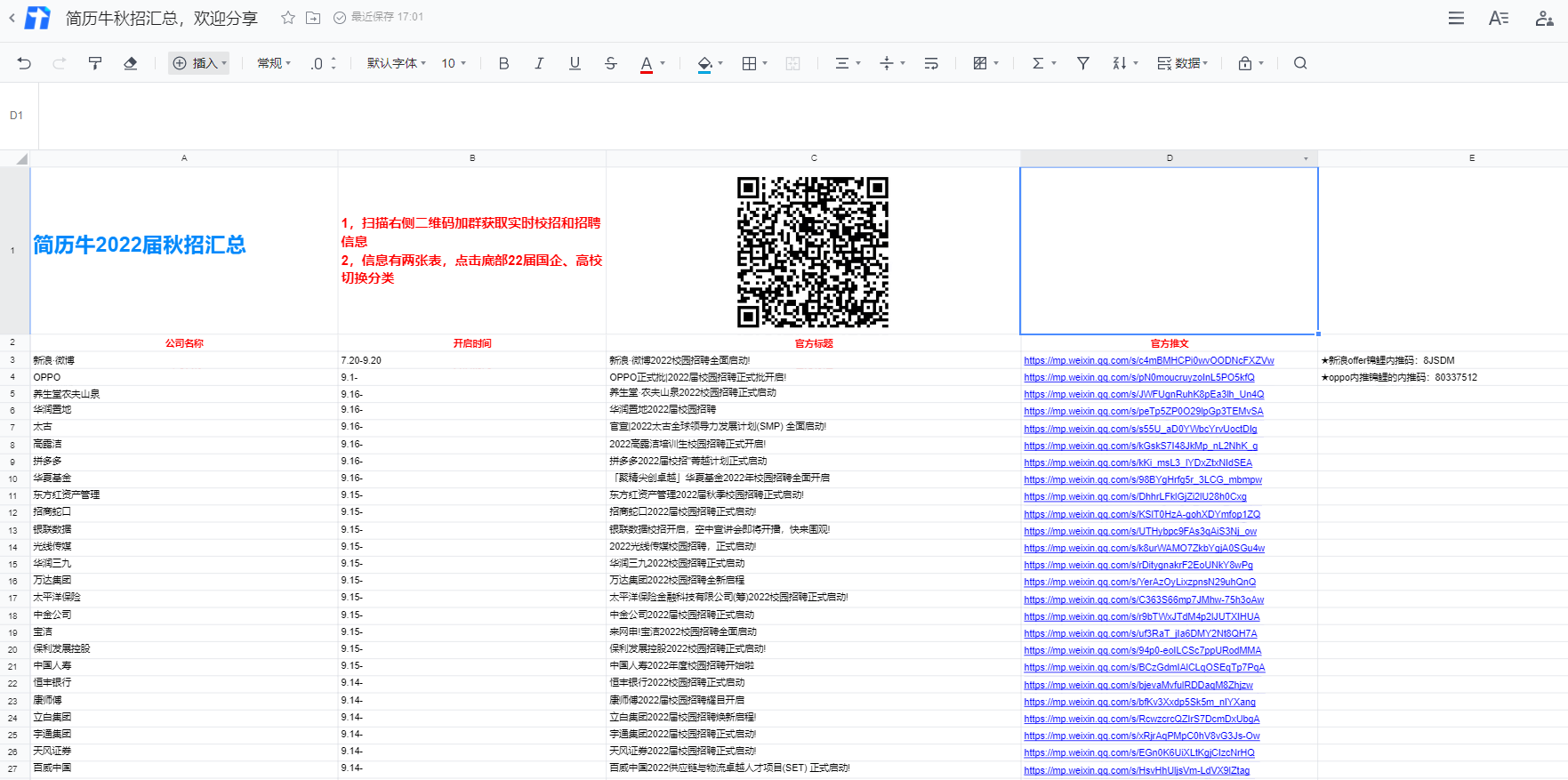Open the 数据 data menu

tap(1182, 63)
